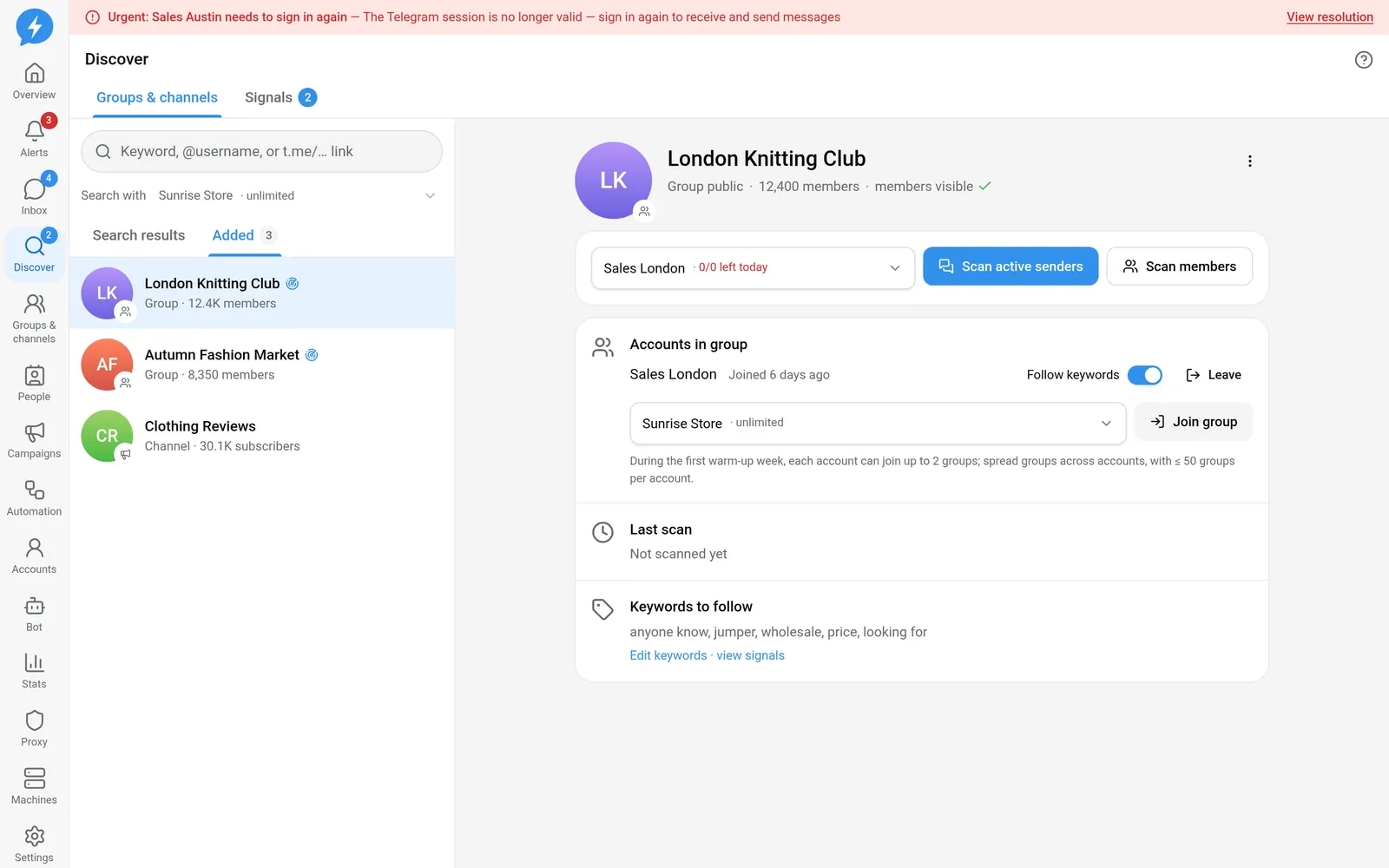This screenshot has width=1389, height=868.
Task: Click the Join group button
Action: pos(1194,422)
